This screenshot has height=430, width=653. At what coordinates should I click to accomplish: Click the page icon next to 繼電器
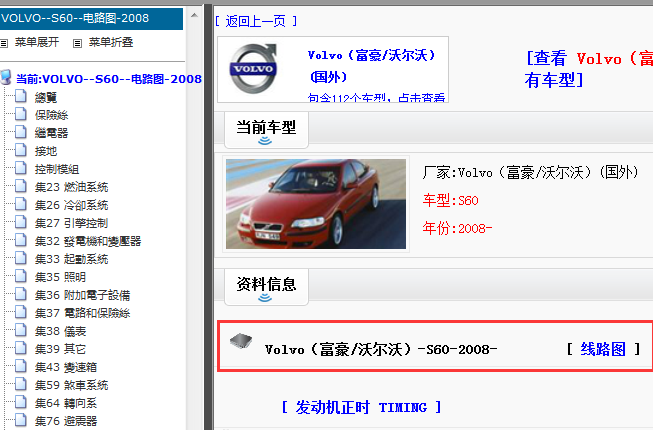[x=21, y=132]
